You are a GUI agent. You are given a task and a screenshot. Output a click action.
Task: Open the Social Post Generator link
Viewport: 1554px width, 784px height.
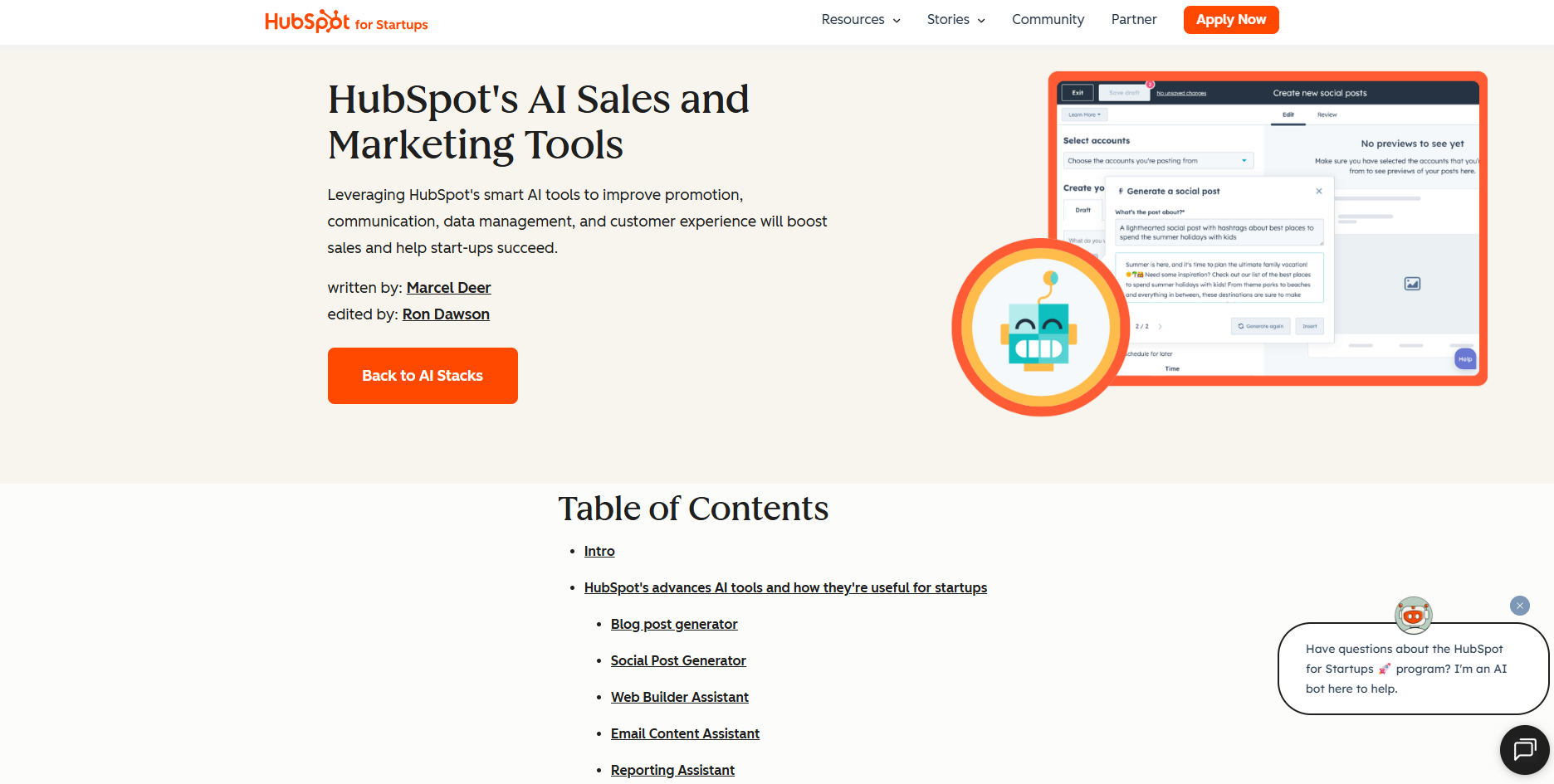678,660
